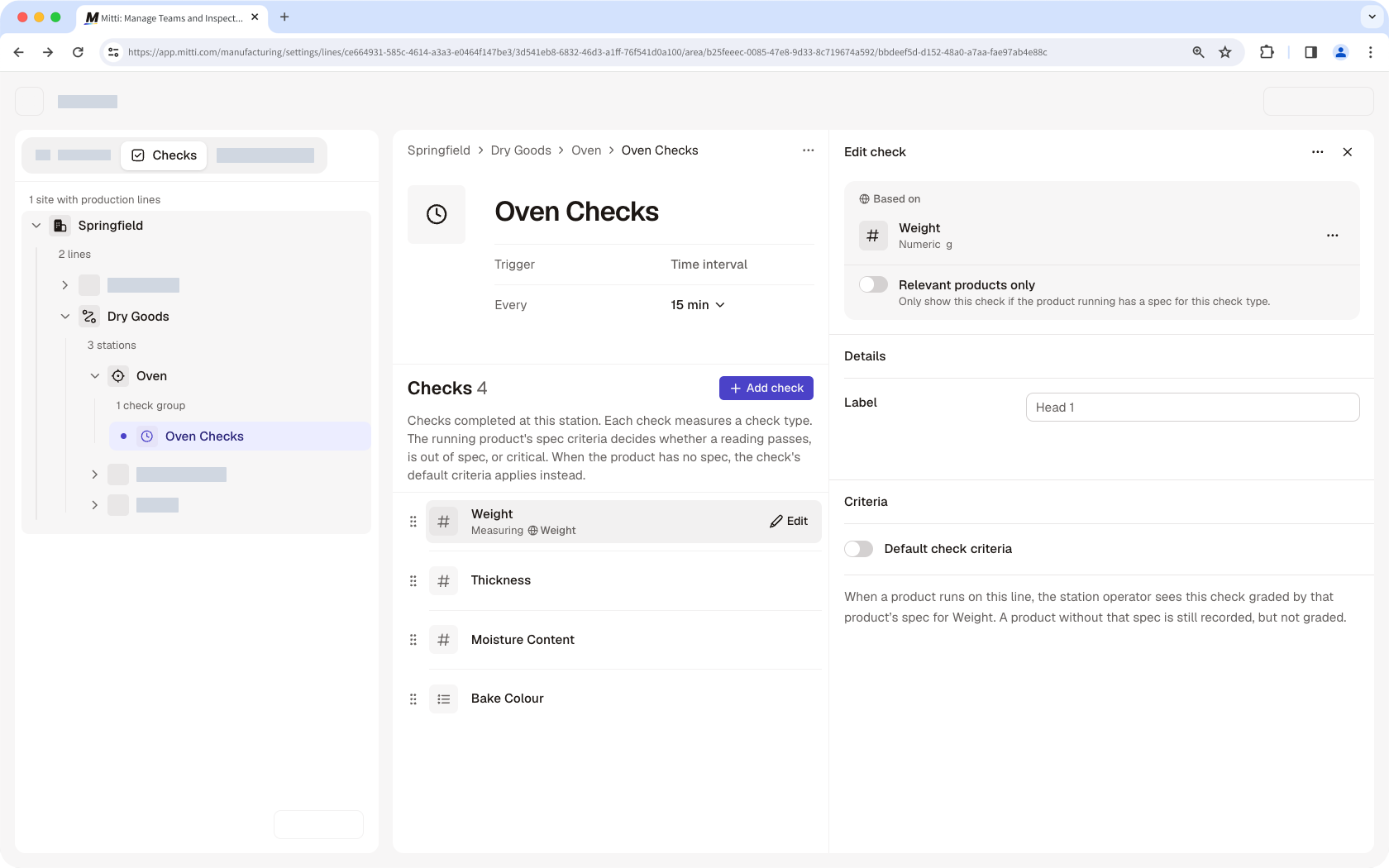
Task: Click the numeric hash icon of Thickness
Action: pyautogui.click(x=443, y=581)
